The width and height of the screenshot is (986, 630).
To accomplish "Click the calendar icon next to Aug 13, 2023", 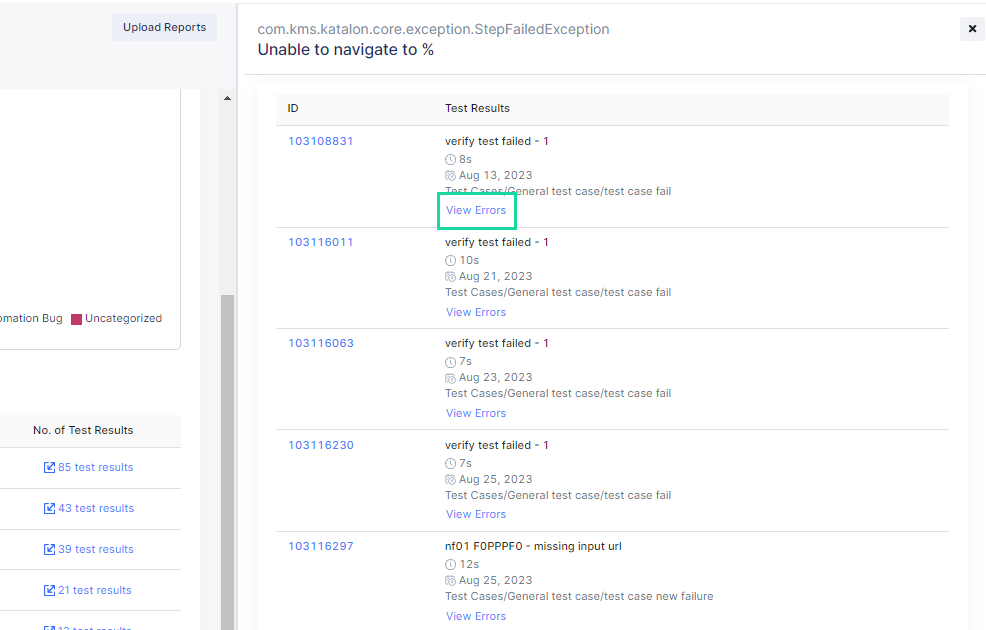I will 450,175.
